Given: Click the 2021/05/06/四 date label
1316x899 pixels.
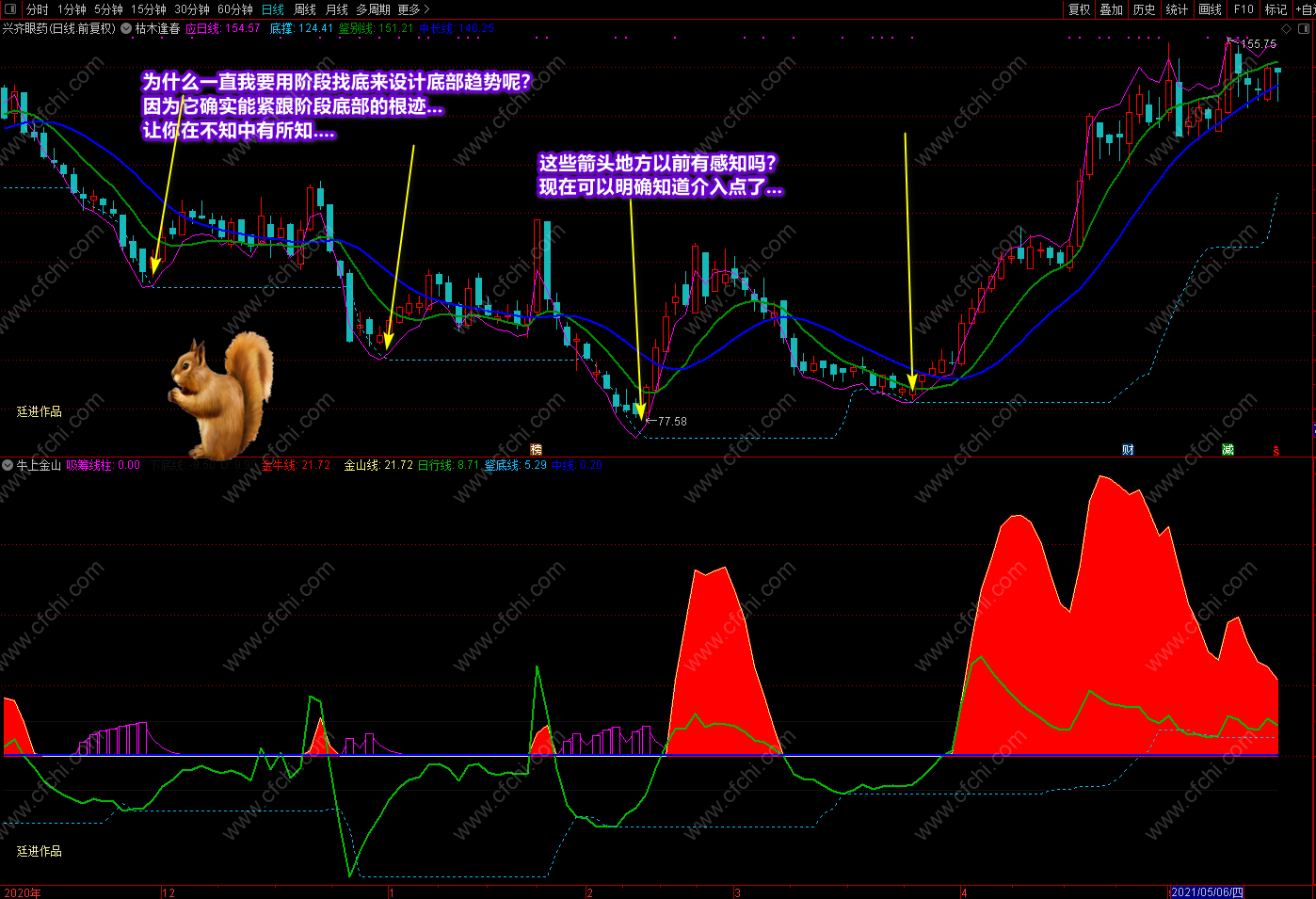Looking at the screenshot, I should [x=1207, y=892].
